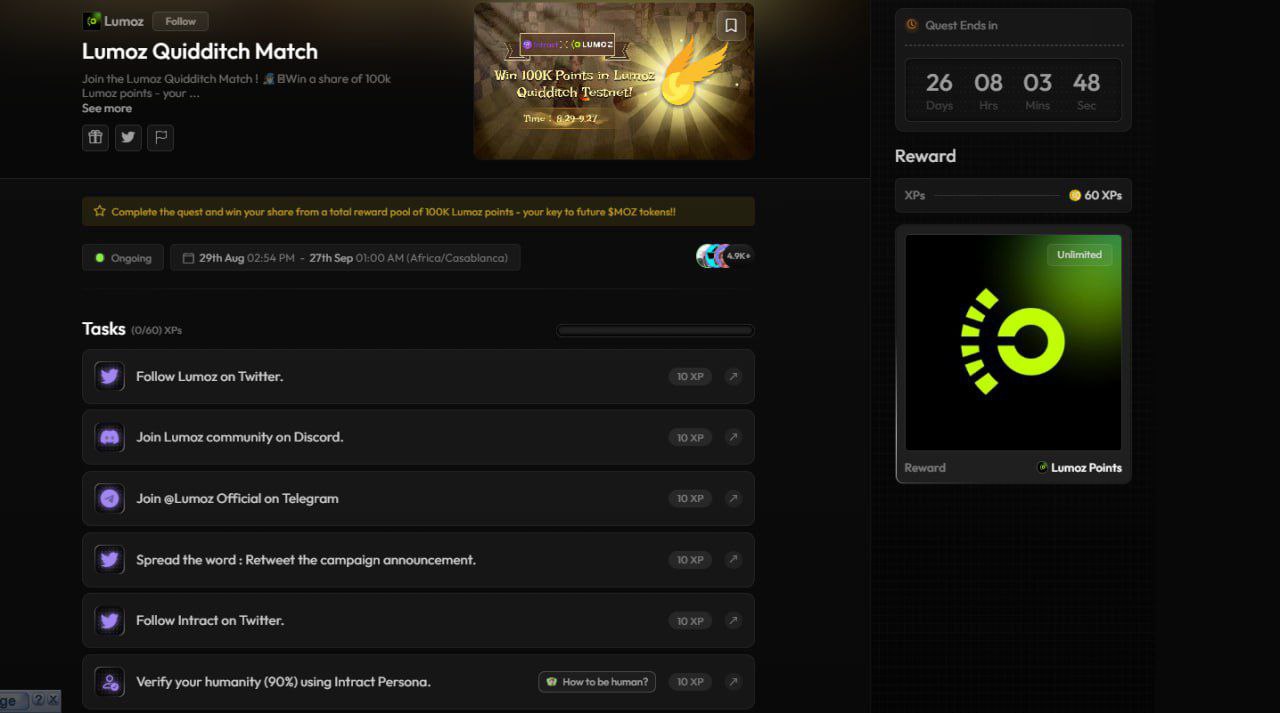
Task: Click the text Follow Lumoz on Twitter.
Action: (210, 377)
